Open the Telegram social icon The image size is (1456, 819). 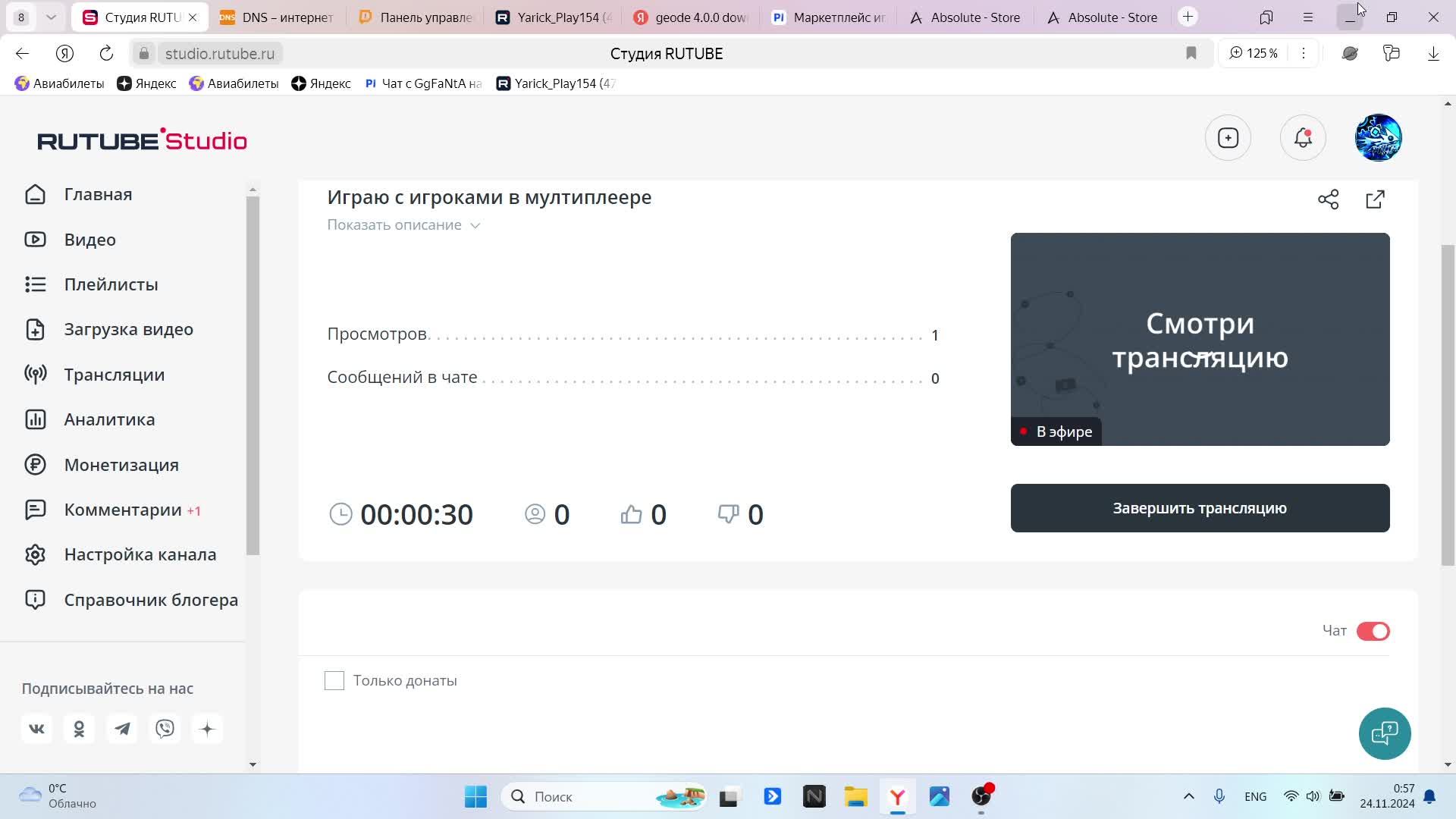122,728
